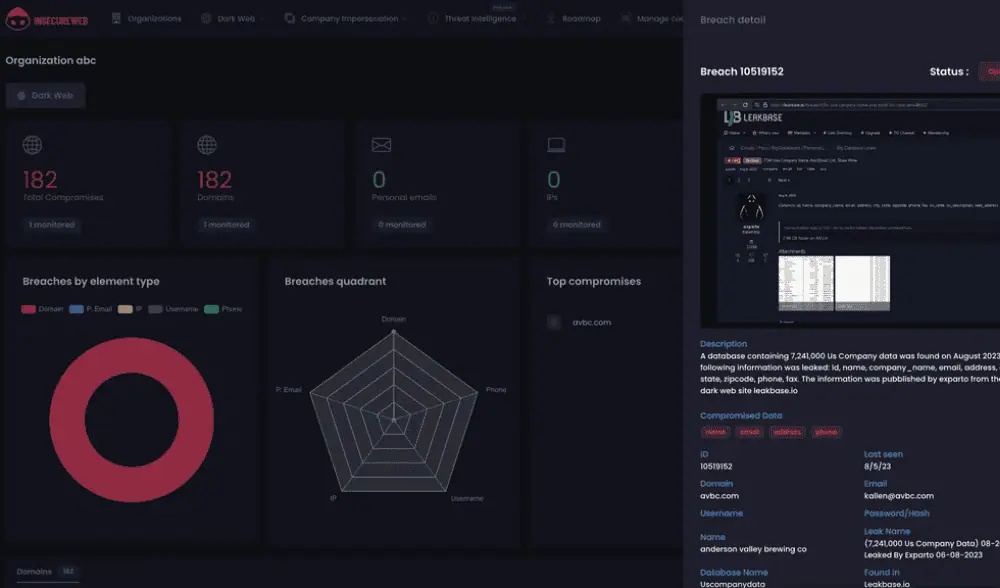Click the globe icon in Domains card
Viewport: 1000px width, 588px height.
coord(207,145)
